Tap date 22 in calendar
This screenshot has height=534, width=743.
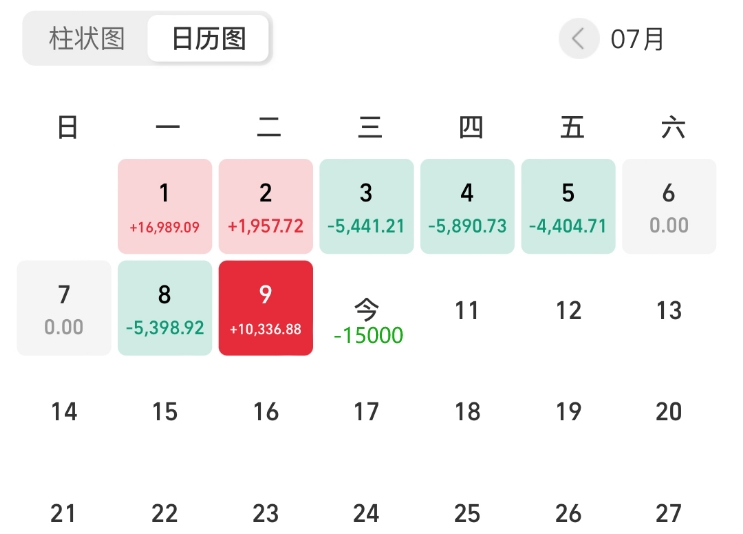(165, 514)
